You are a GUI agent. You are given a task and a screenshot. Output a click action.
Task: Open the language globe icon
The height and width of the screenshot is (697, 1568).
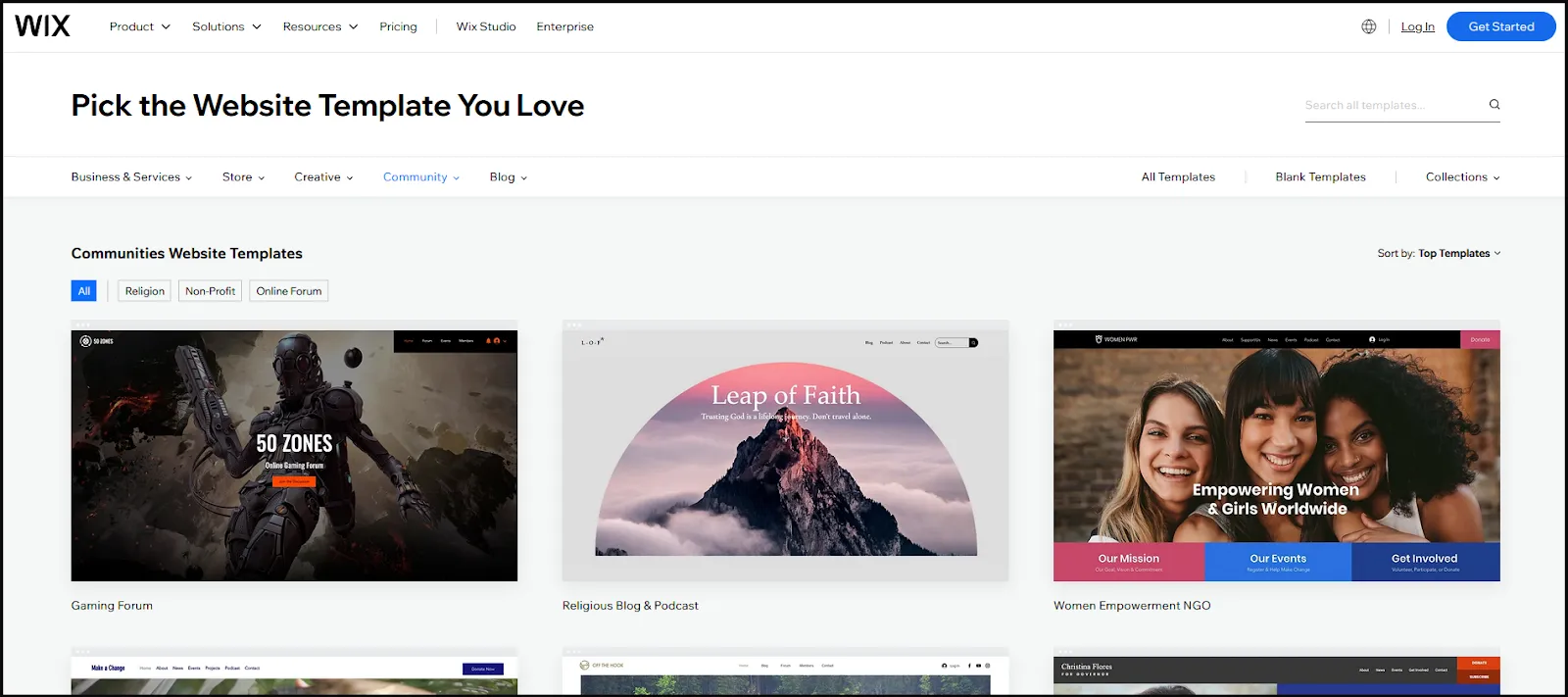(1369, 26)
